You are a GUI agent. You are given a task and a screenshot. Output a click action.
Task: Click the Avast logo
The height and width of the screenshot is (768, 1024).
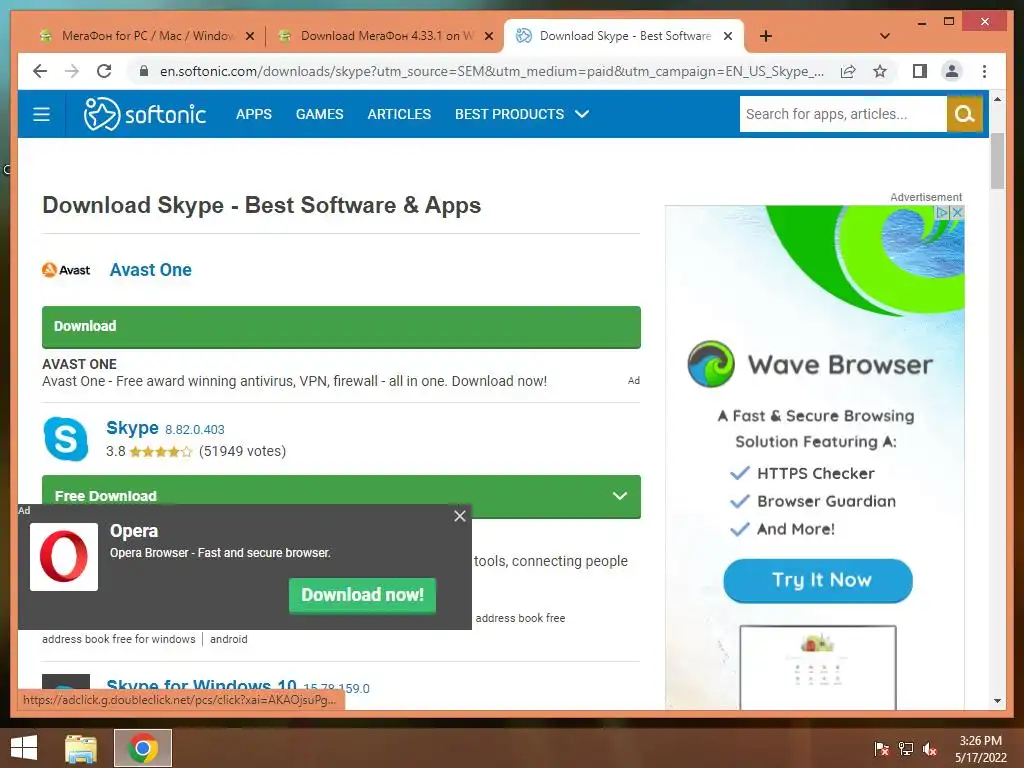(x=66, y=270)
